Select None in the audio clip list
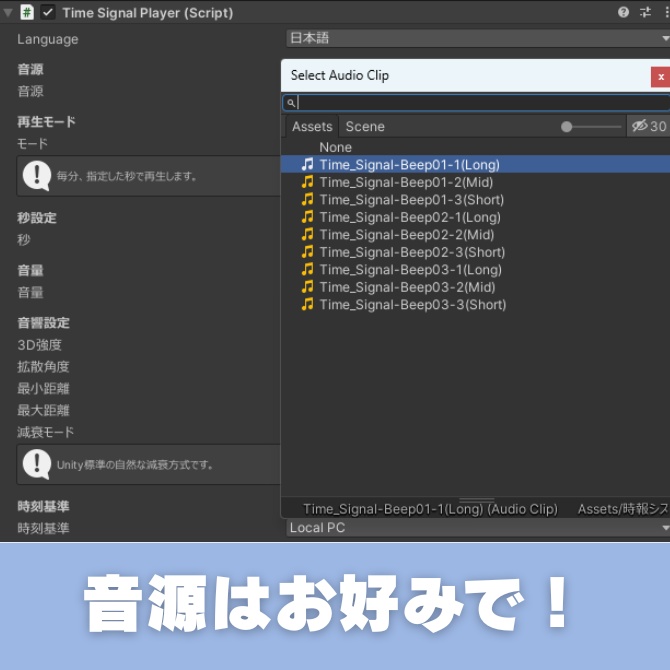The image size is (670, 670). 475,147
